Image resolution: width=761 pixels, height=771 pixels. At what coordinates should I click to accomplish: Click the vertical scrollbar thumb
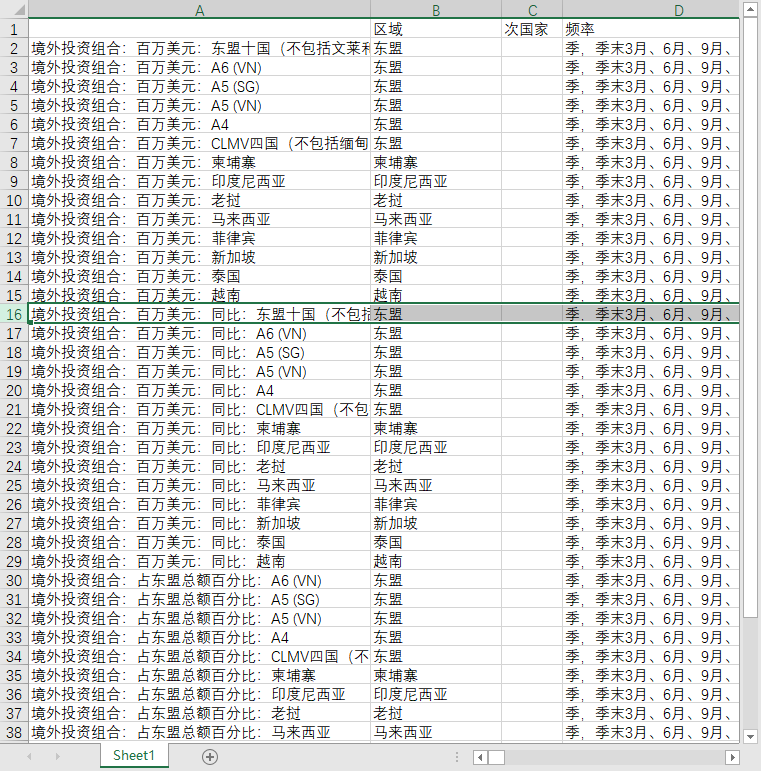point(750,317)
